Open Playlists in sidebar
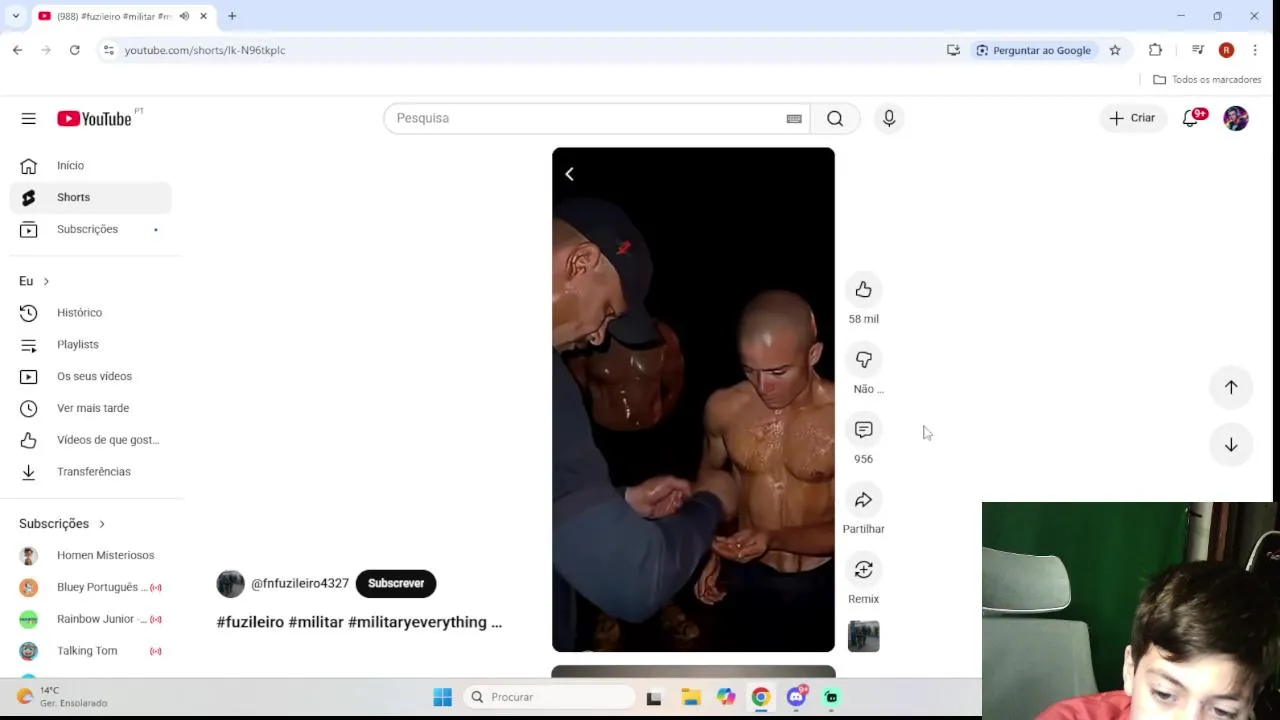 pyautogui.click(x=91, y=344)
